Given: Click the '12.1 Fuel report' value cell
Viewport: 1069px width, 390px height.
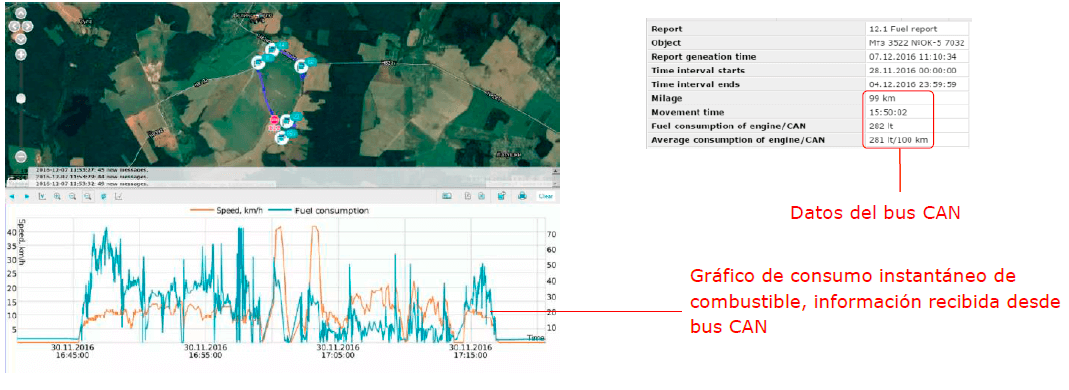Looking at the screenshot, I should [x=917, y=29].
